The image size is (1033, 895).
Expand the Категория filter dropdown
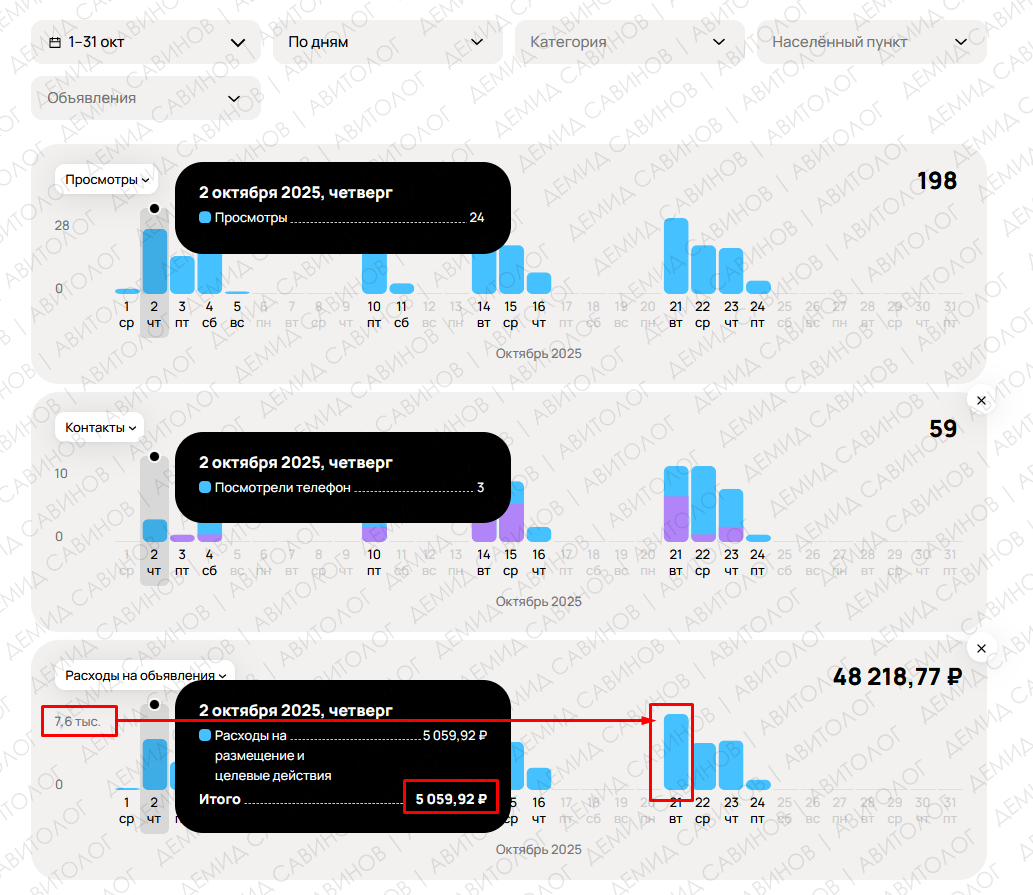(x=629, y=42)
